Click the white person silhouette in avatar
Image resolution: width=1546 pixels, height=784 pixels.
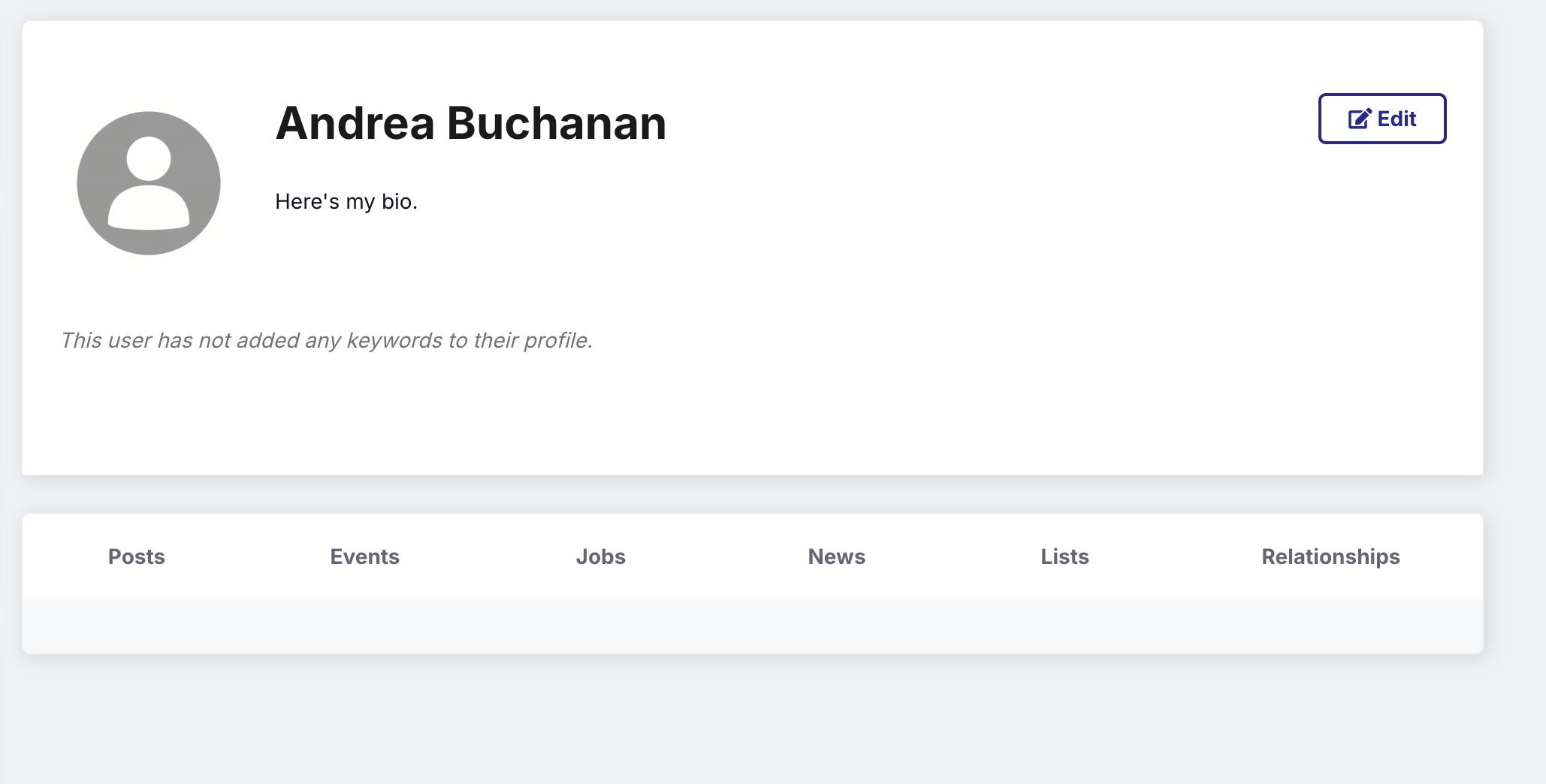tap(149, 183)
